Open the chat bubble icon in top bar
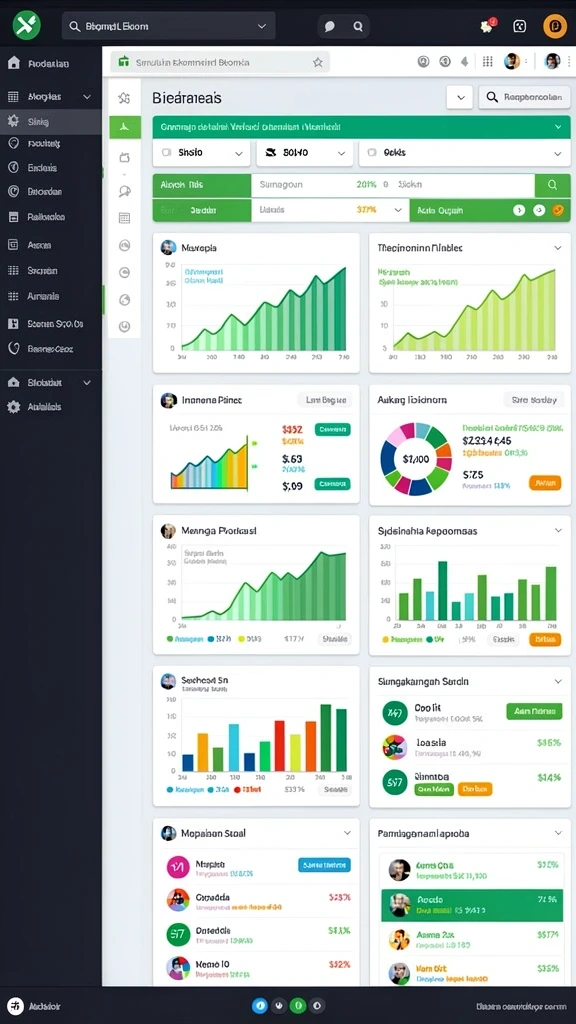This screenshot has width=576, height=1024. 330,27
